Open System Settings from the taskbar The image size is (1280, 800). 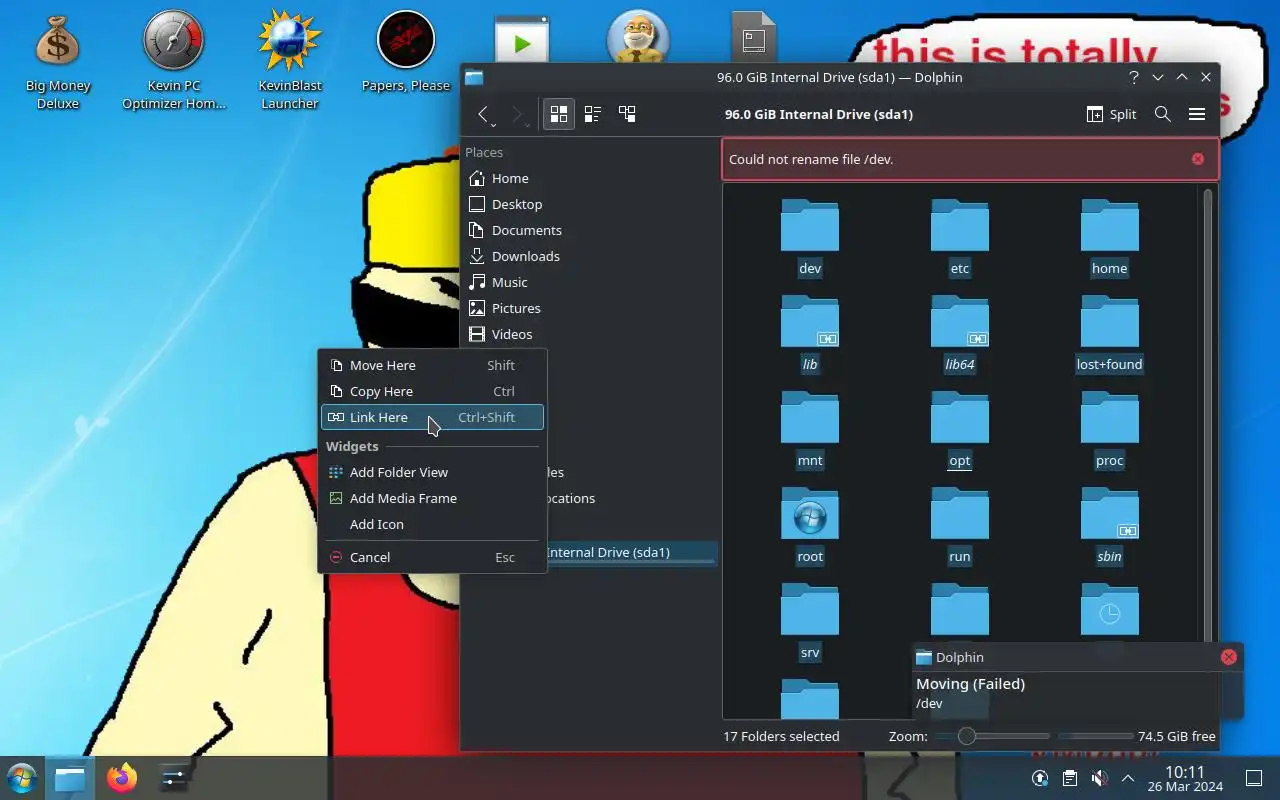(174, 778)
